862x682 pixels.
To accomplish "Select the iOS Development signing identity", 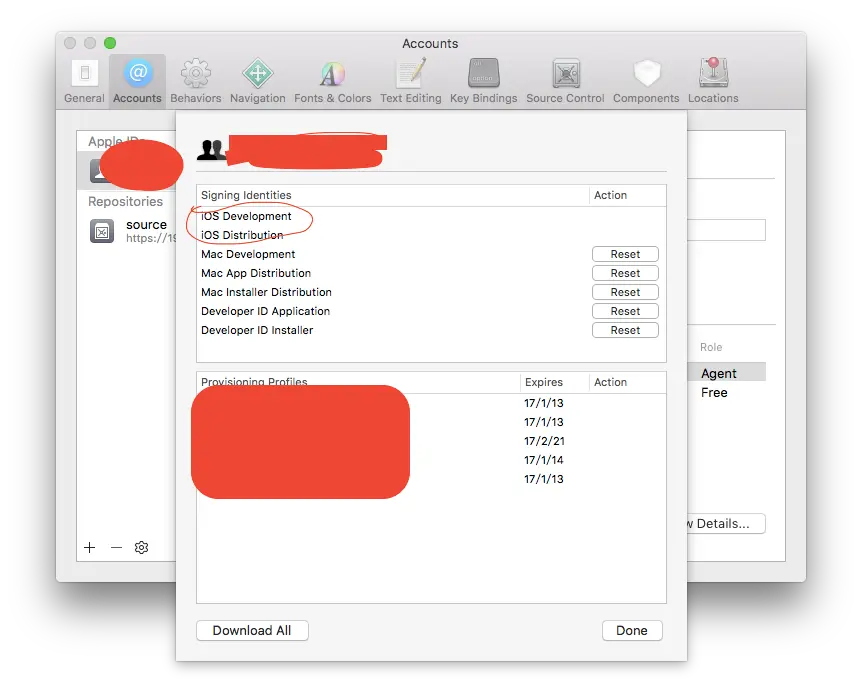I will [246, 216].
